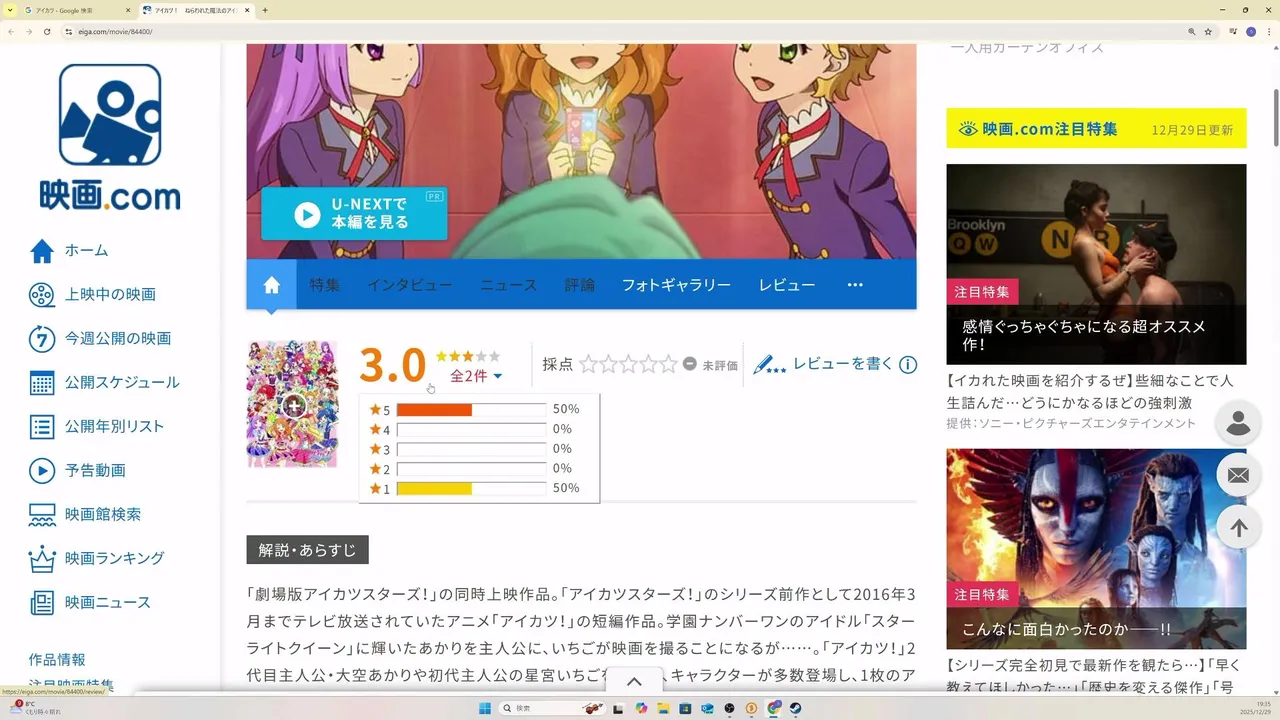Screen dimensions: 1280x720
Task: Switch to the 特集 tab
Action: coord(325,285)
